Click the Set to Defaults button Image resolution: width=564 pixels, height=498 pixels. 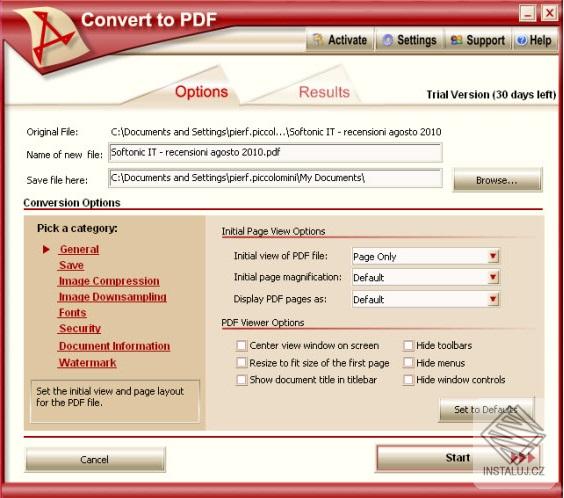click(x=486, y=410)
